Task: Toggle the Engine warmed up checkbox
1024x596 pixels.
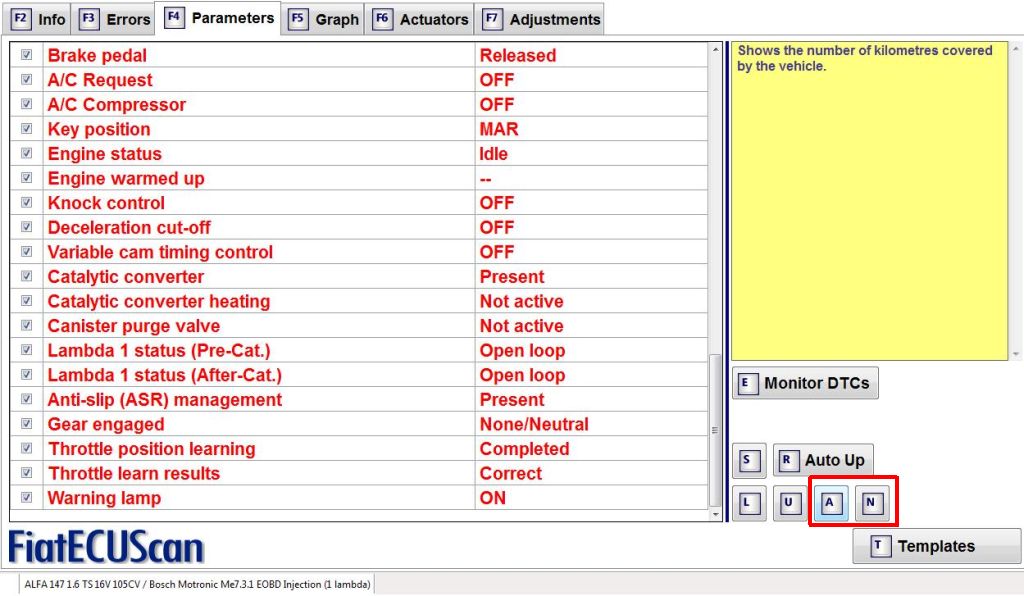Action: pos(26,178)
